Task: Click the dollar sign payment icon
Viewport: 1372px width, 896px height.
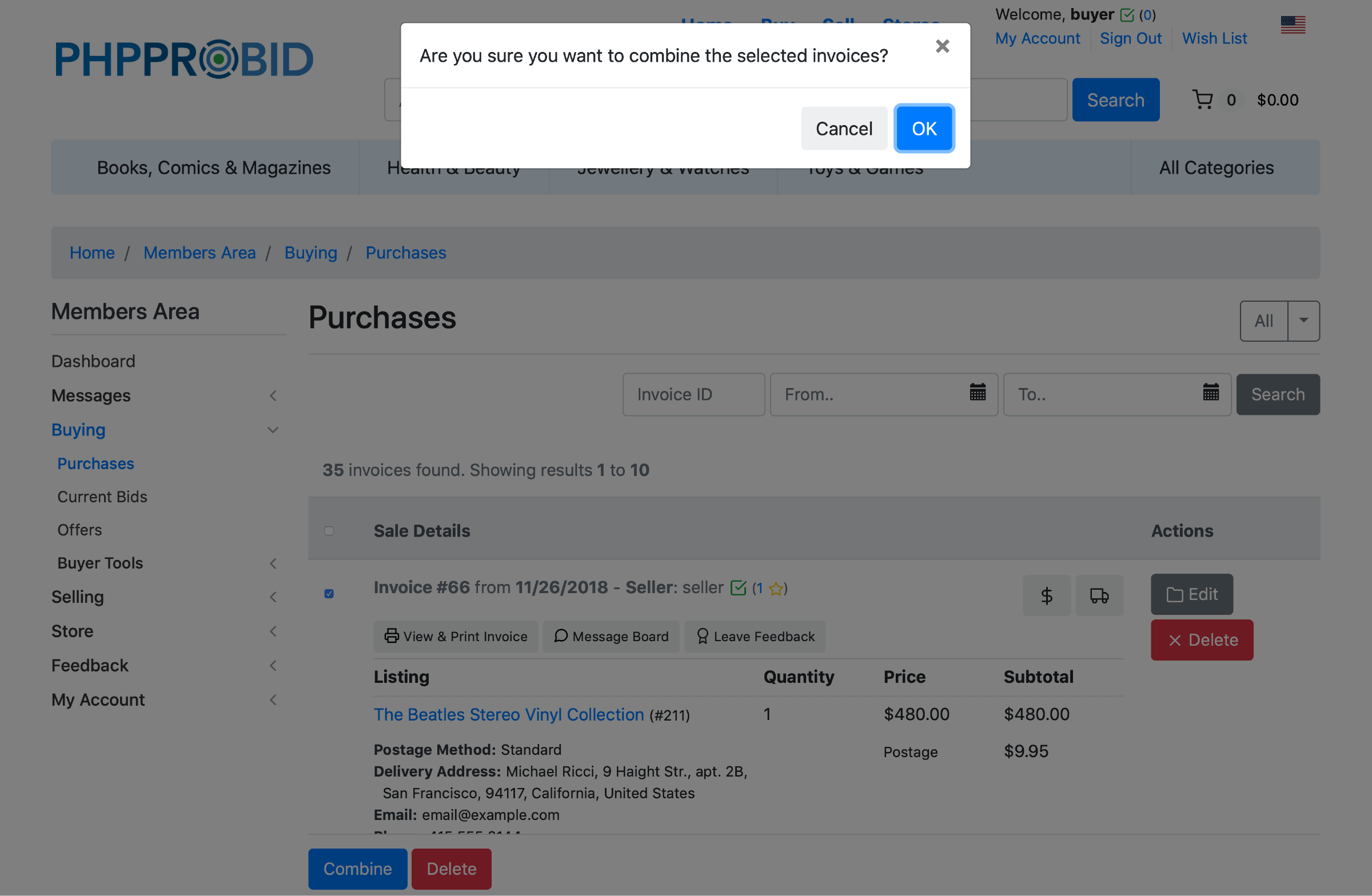Action: point(1046,595)
